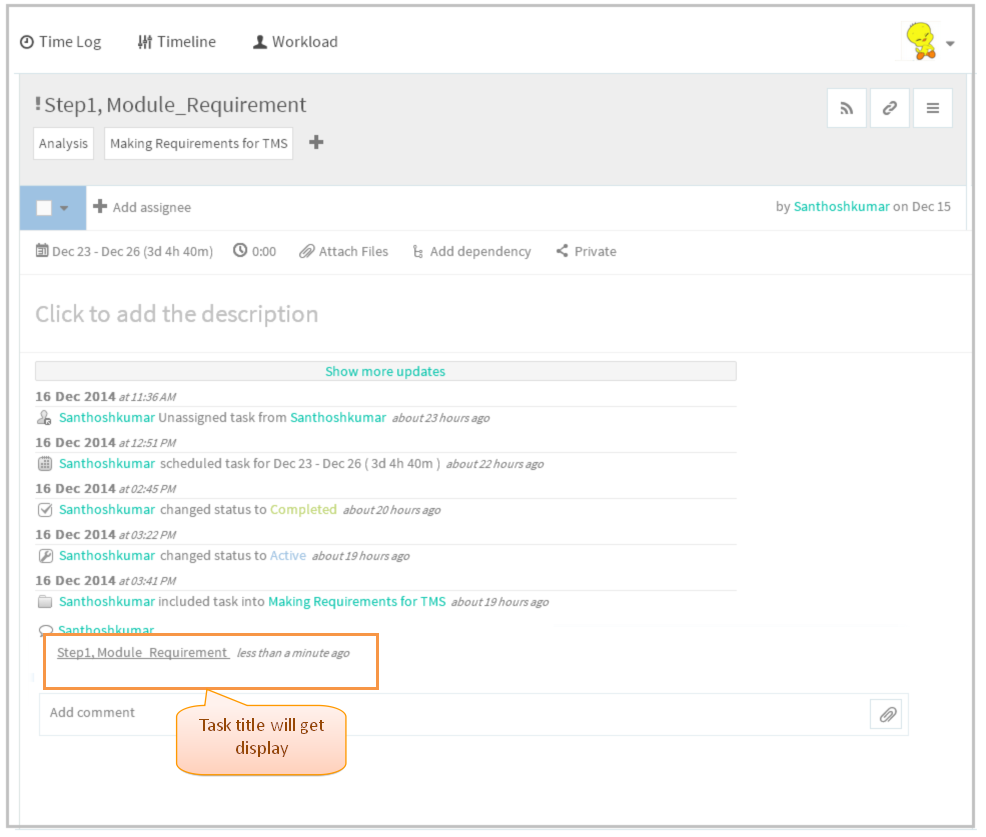Click the completed checkmark icon in updates

coord(45,510)
